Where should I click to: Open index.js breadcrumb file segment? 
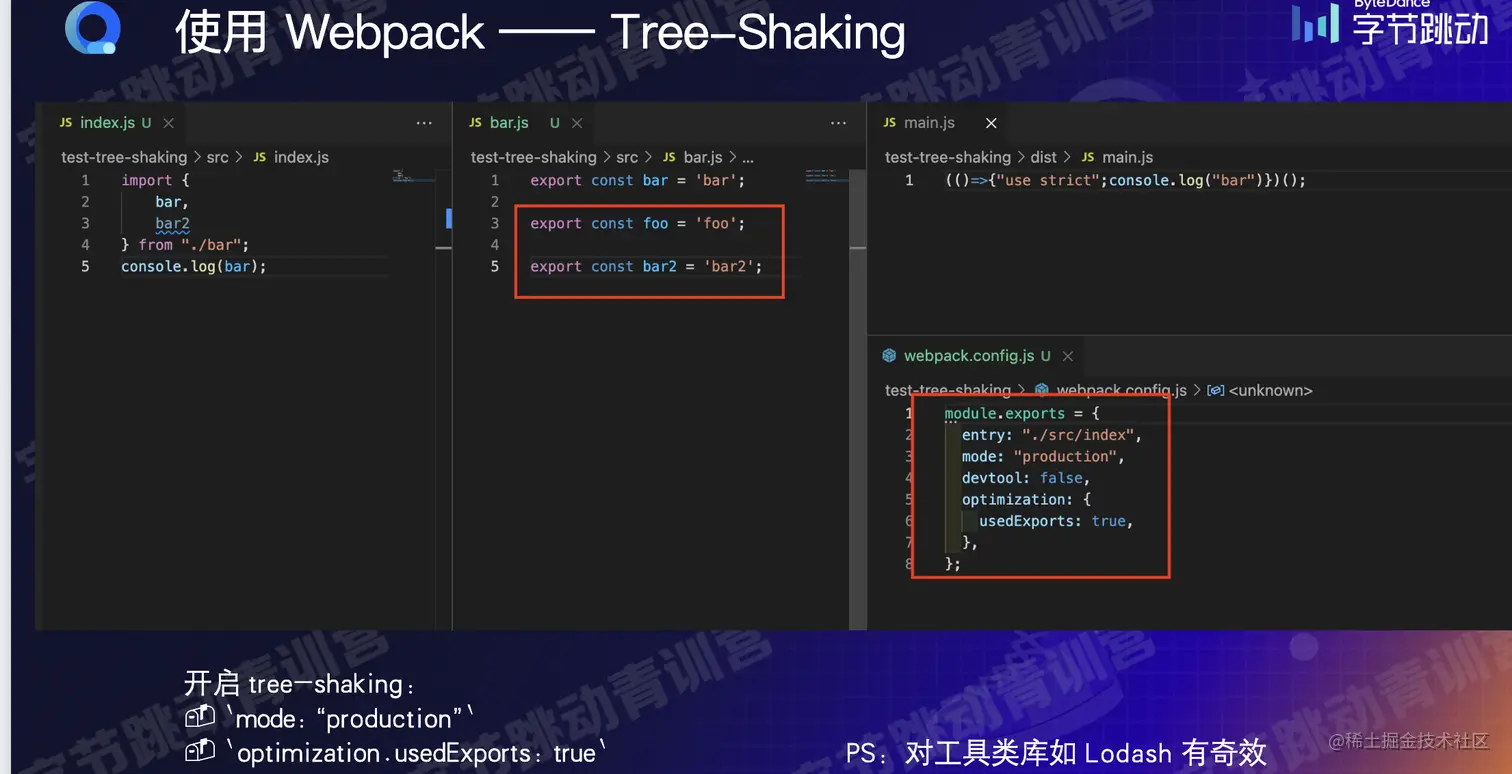coord(301,157)
